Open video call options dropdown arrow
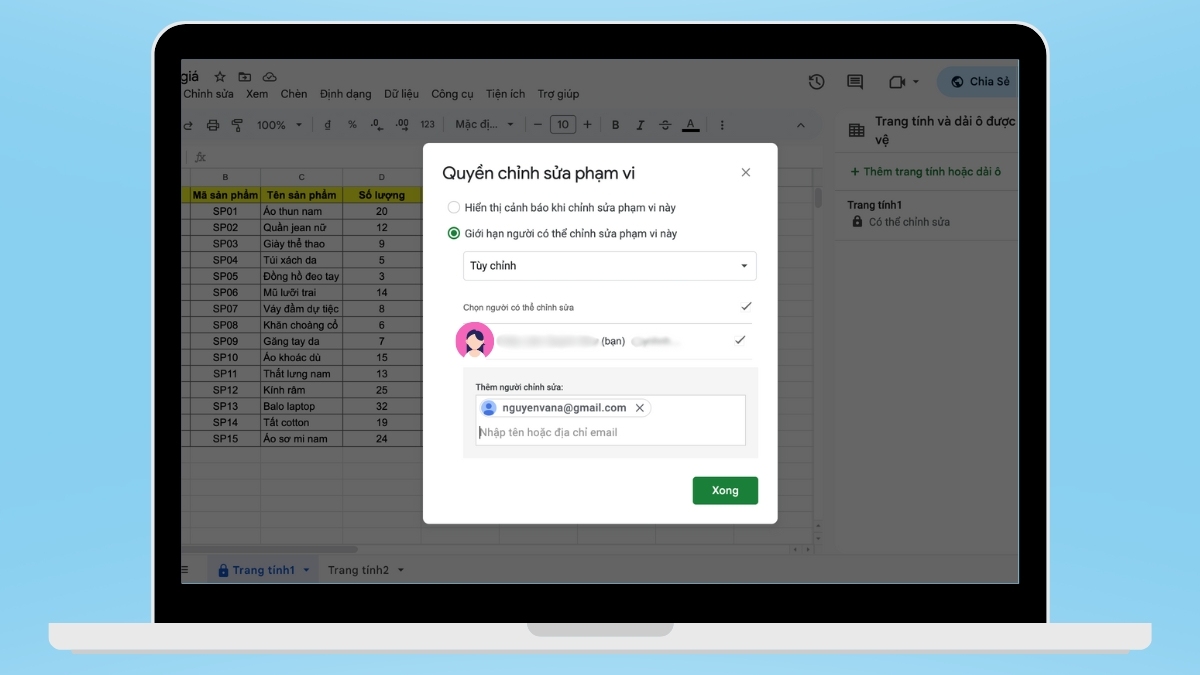The height and width of the screenshot is (675, 1200). point(915,82)
